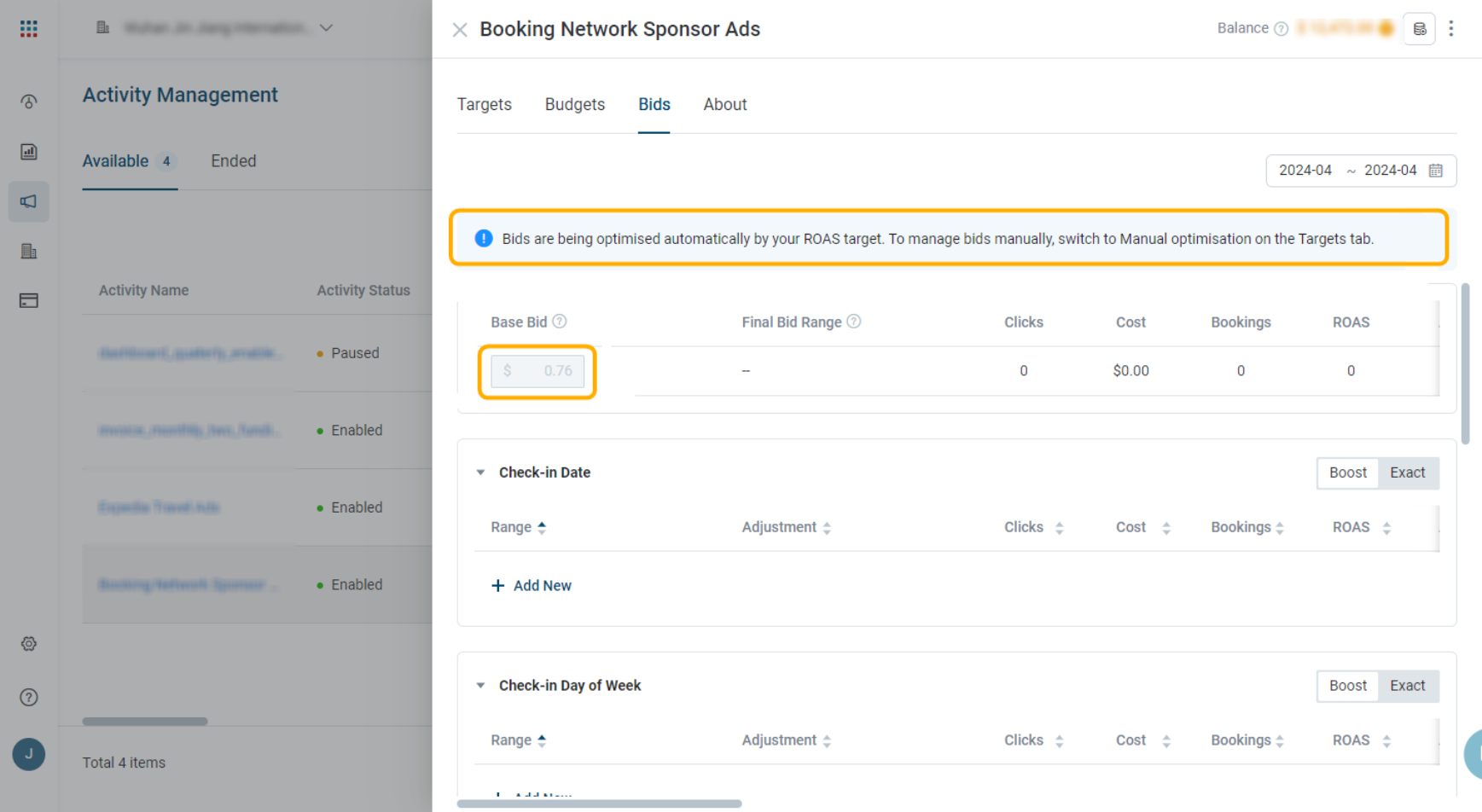Image resolution: width=1482 pixels, height=812 pixels.
Task: Open the start month 2024-04 picker
Action: tap(1305, 171)
